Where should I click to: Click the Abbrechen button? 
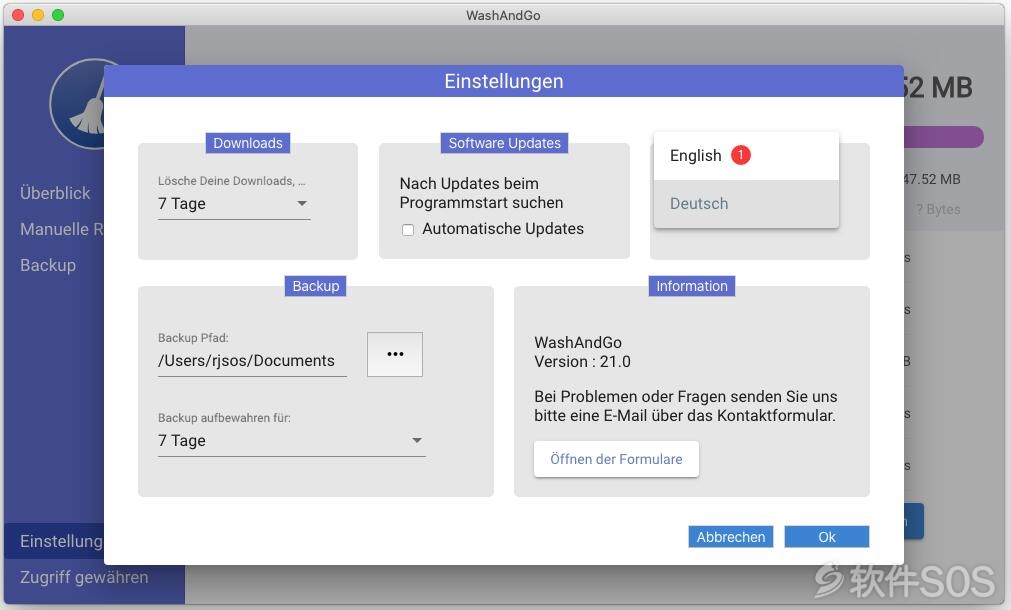[731, 536]
